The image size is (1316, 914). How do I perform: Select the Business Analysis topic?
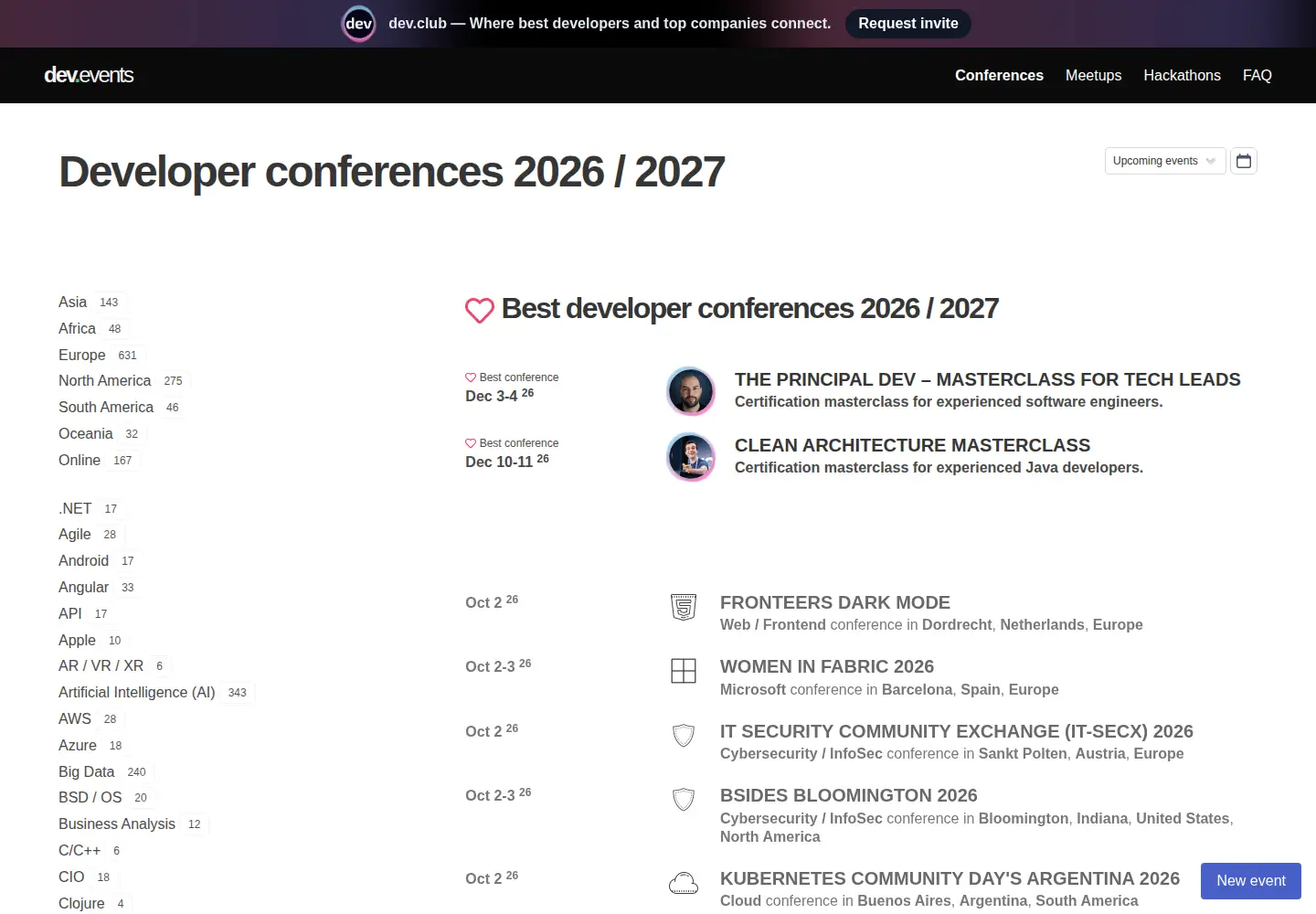click(117, 824)
